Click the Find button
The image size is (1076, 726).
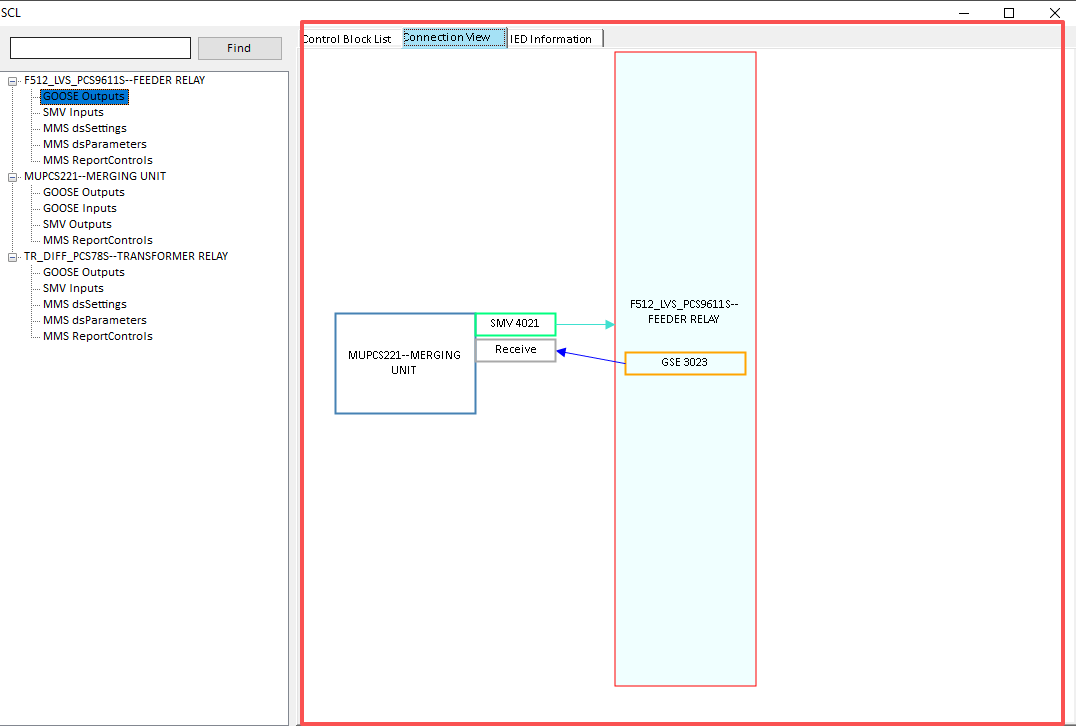tap(239, 47)
